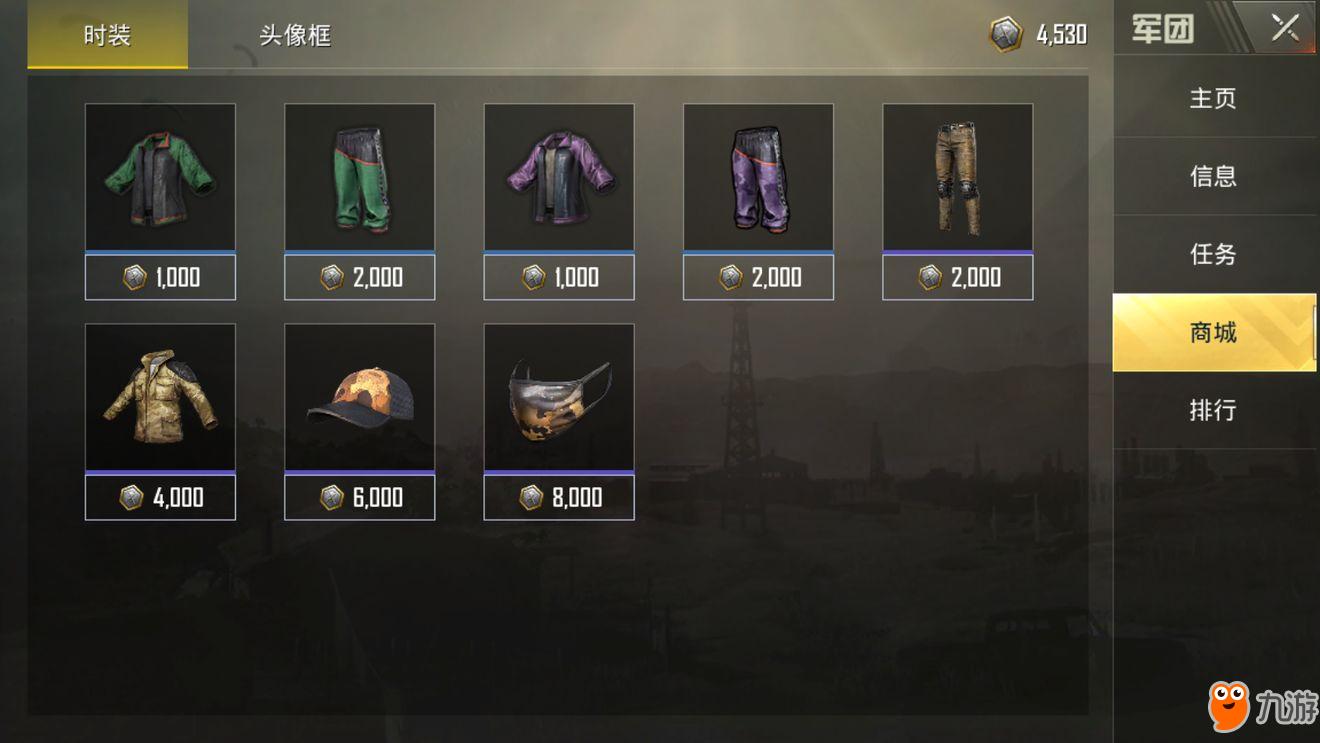The height and width of the screenshot is (743, 1320).
Task: Purchase the camo jacket for 4,000
Action: click(160, 497)
